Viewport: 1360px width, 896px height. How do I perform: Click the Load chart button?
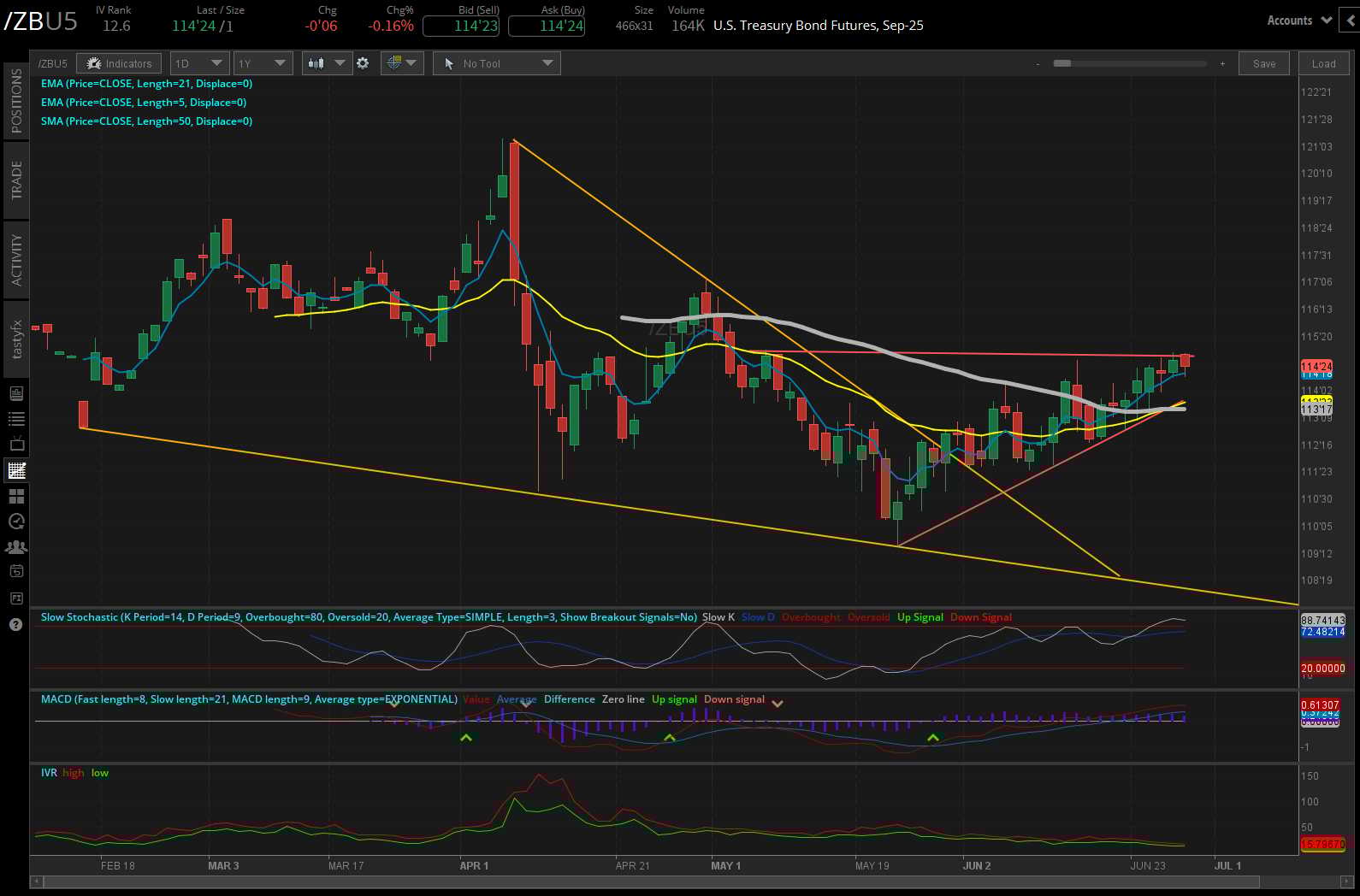coord(1323,63)
